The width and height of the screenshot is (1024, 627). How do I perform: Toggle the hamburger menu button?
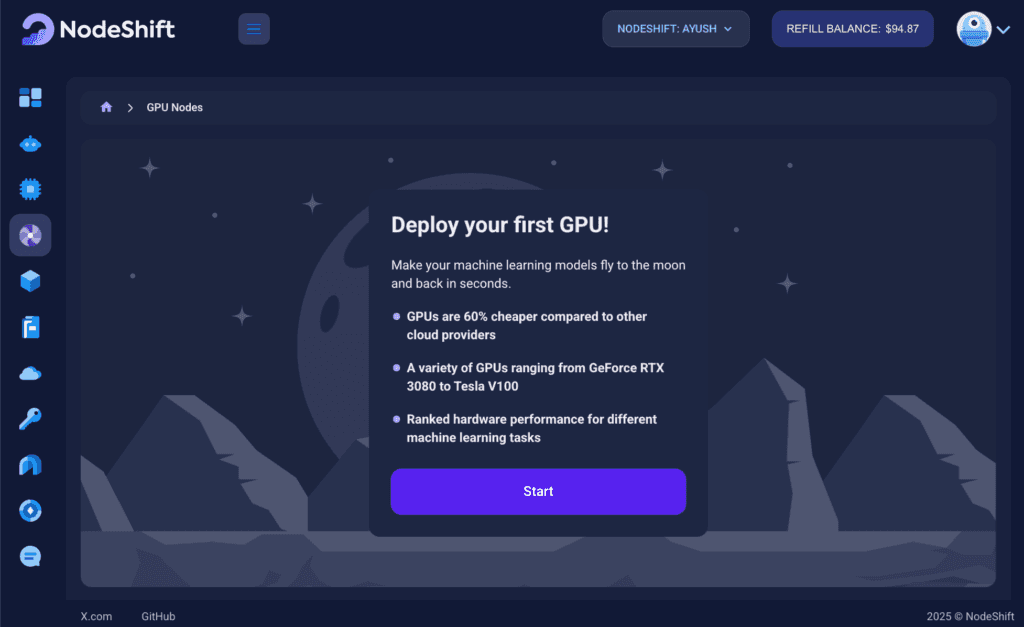coord(254,29)
